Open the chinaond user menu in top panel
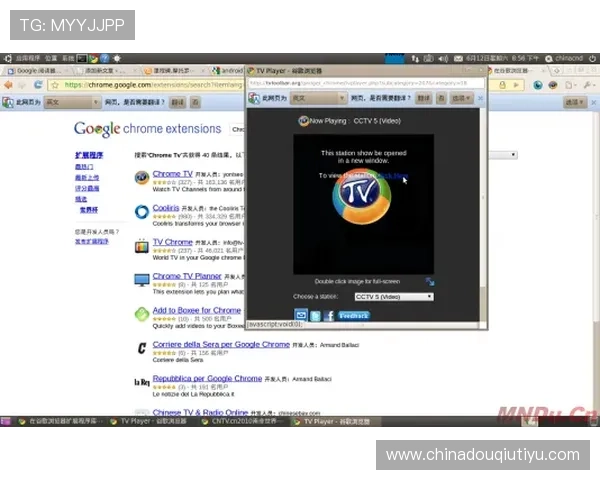Screen dimensions: 600x480 pos(564,59)
